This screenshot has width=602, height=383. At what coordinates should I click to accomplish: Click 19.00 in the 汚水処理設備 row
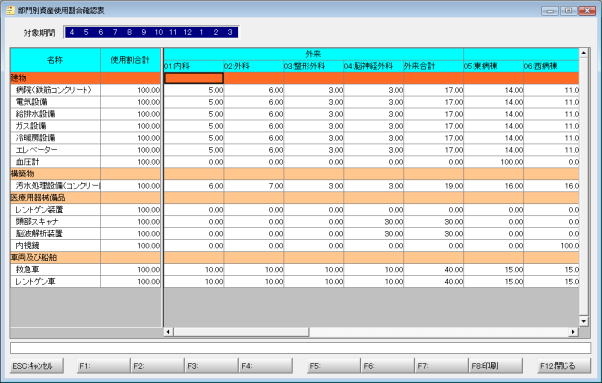click(x=433, y=186)
